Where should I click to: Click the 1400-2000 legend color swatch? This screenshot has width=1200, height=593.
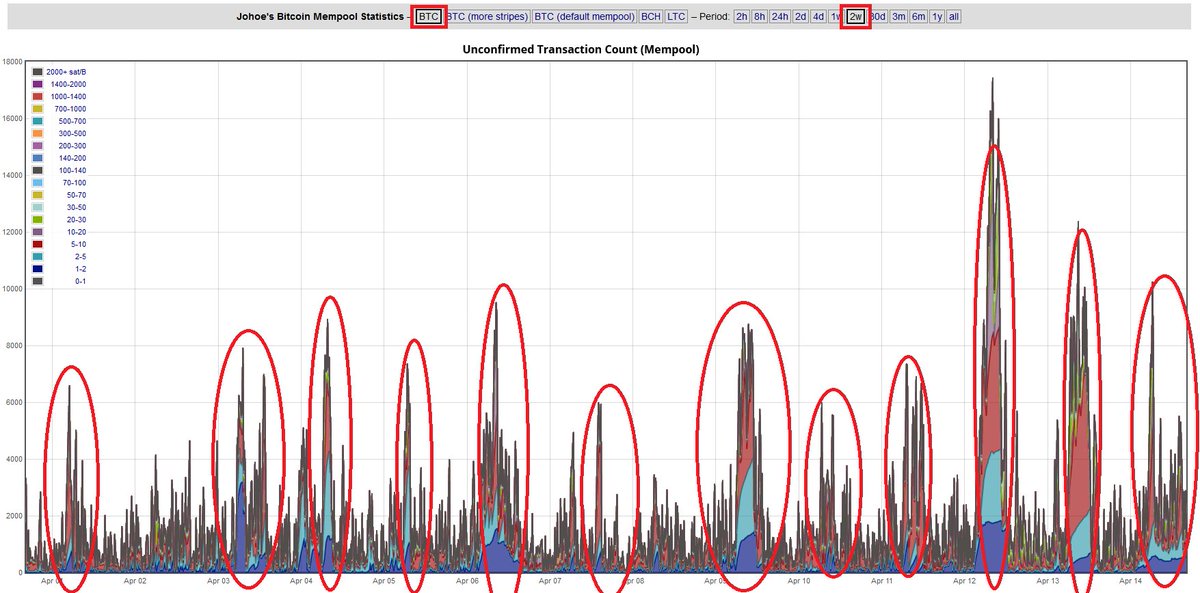pos(37,84)
